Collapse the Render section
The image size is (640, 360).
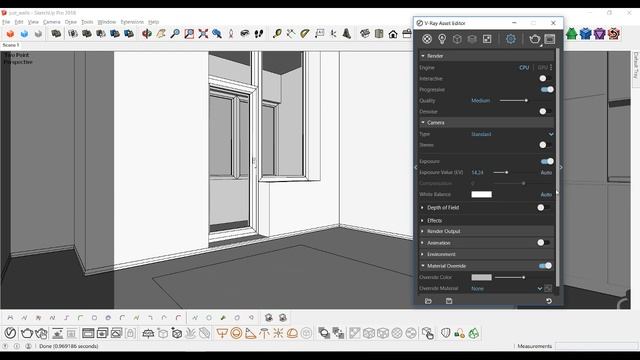423,56
